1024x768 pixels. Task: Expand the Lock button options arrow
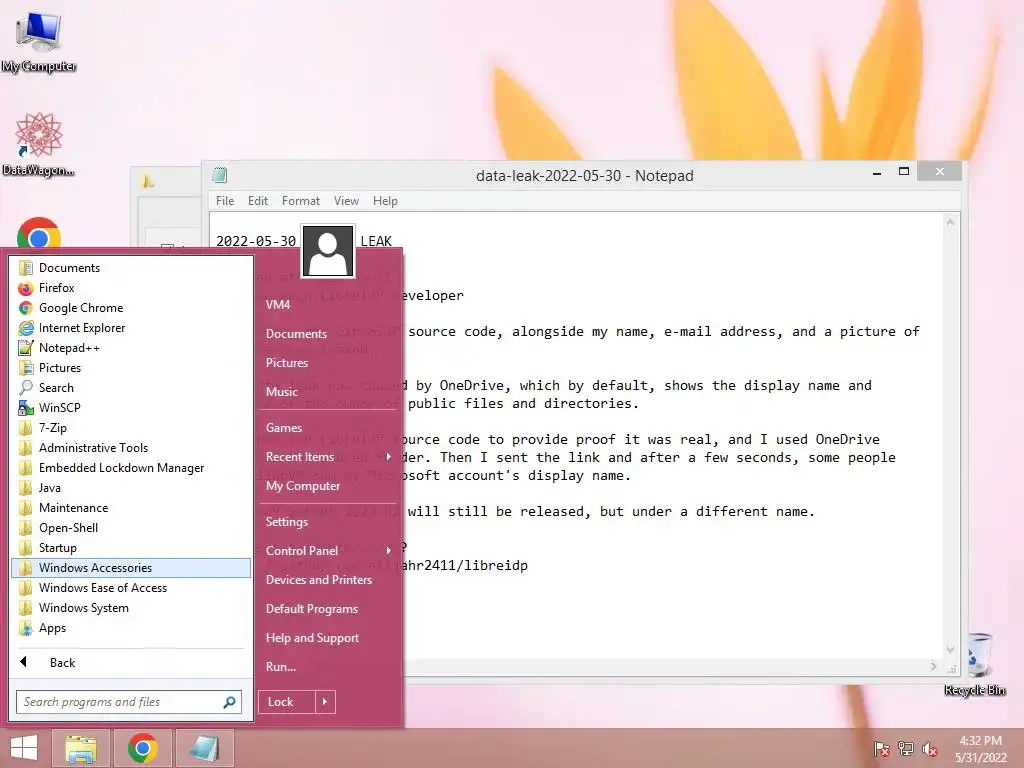coord(325,702)
